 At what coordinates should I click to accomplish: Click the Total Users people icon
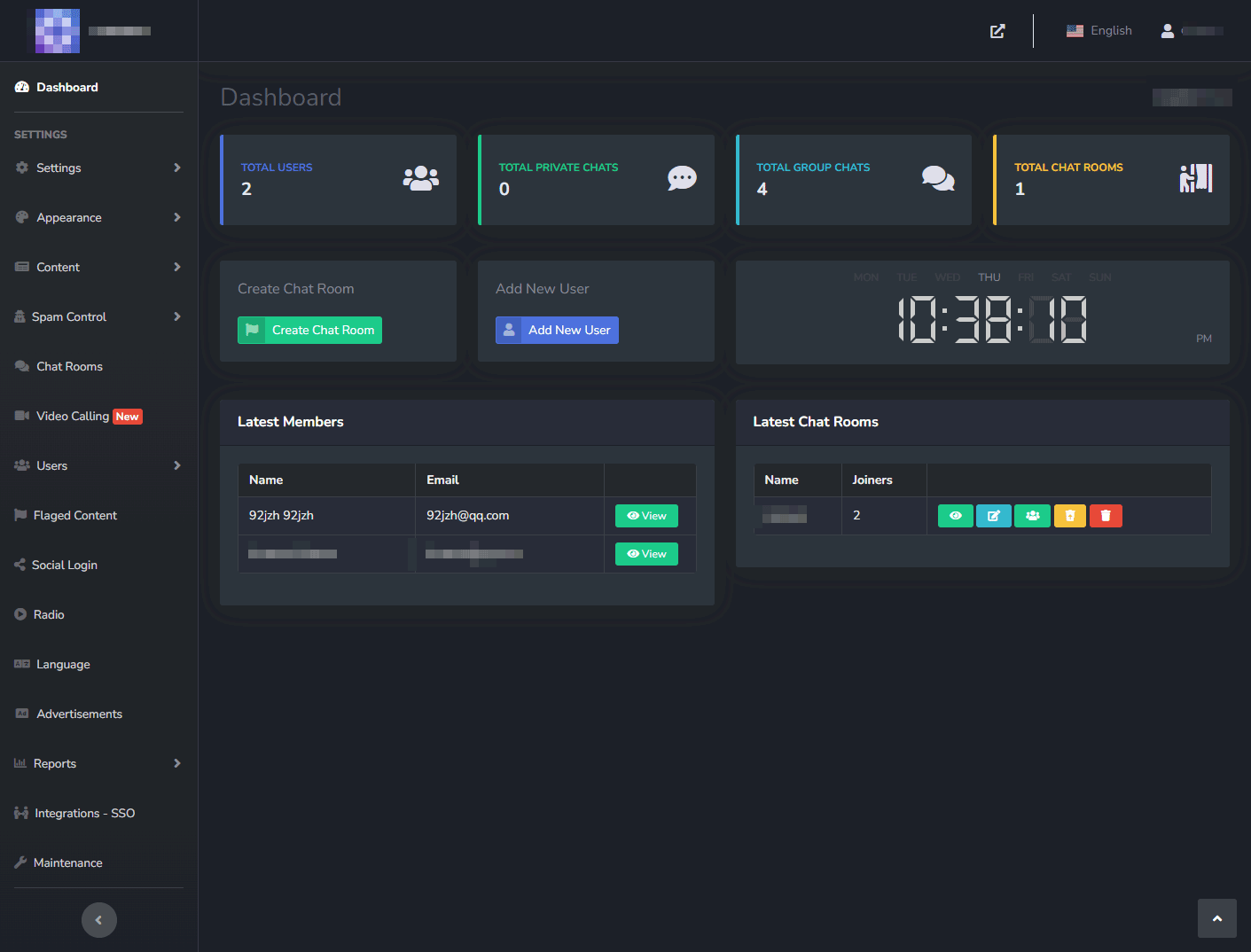click(420, 178)
